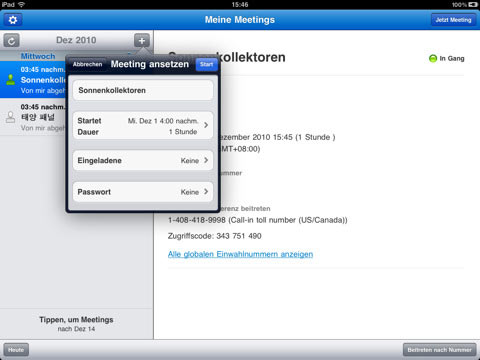Tap the 1-408-418-9998 call-in number

pyautogui.click(x=197, y=220)
